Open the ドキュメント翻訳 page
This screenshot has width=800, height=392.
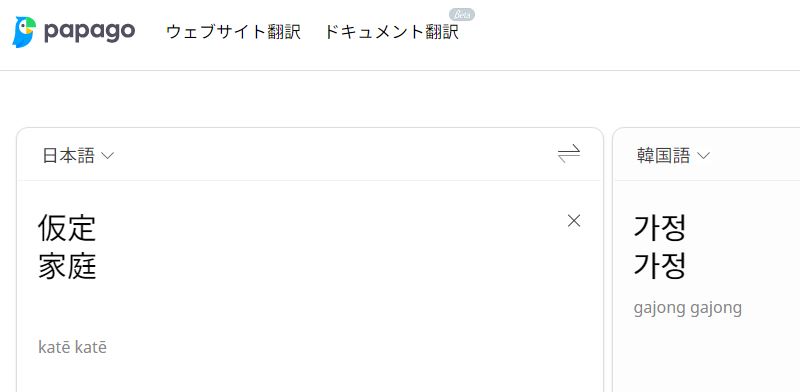tap(391, 32)
